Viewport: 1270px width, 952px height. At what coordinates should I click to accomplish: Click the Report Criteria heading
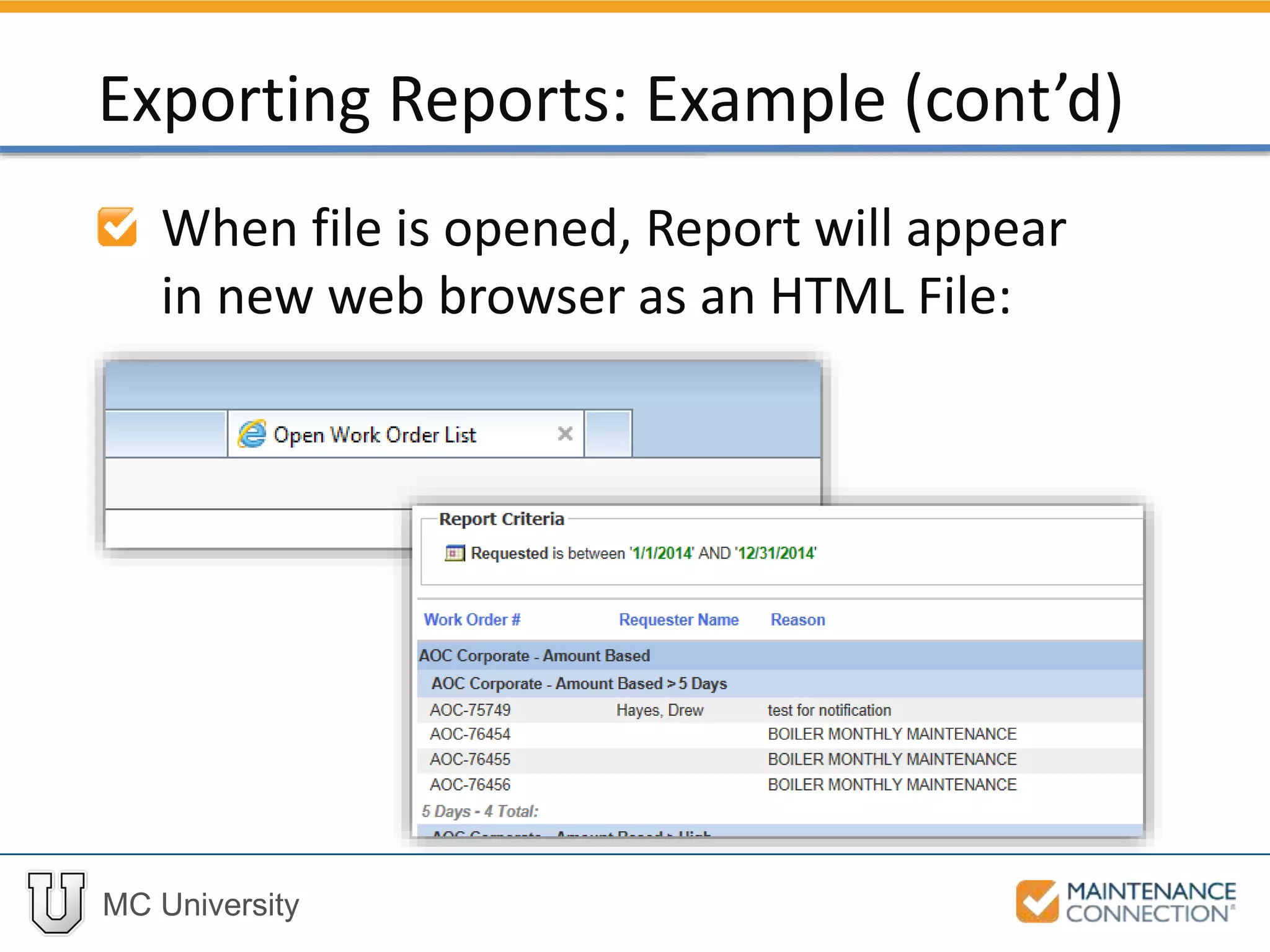pos(502,519)
